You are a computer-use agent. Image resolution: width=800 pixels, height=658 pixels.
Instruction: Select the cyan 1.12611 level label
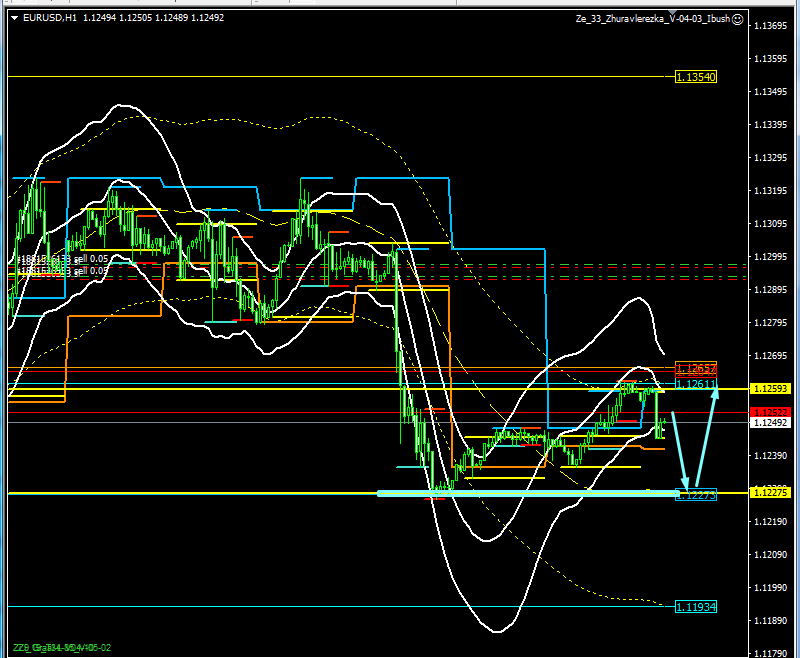tap(696, 384)
